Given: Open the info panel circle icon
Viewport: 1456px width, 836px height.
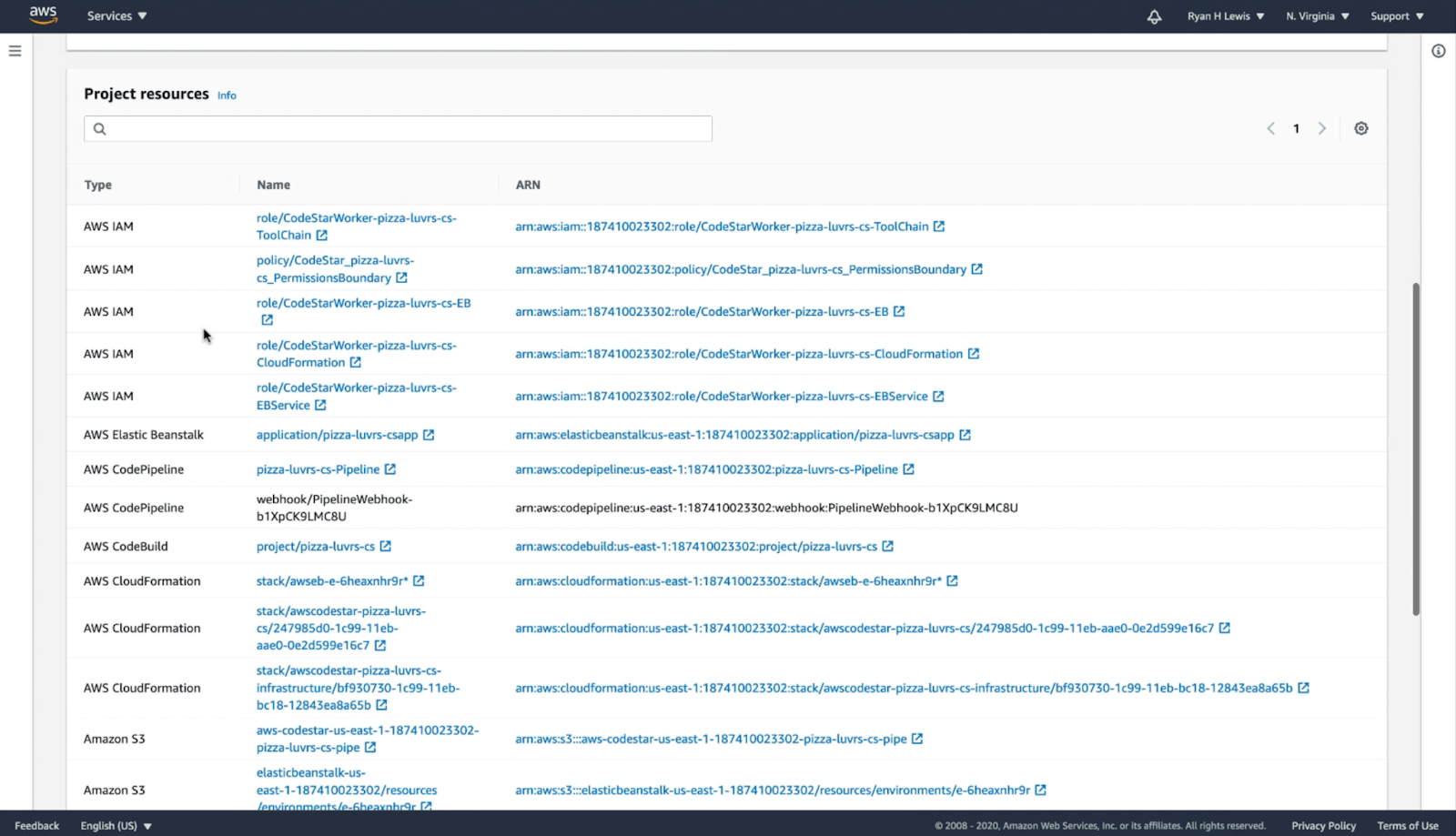Looking at the screenshot, I should [1439, 51].
